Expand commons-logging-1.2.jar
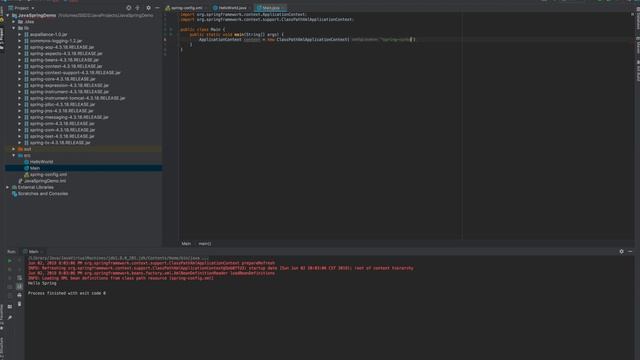 [20, 41]
